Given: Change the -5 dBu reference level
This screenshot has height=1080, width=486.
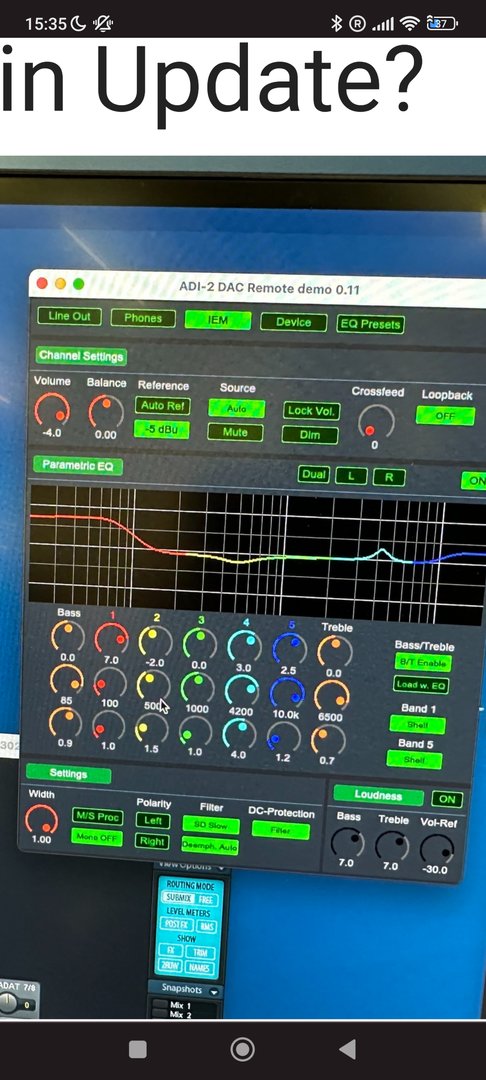Looking at the screenshot, I should pos(161,430).
